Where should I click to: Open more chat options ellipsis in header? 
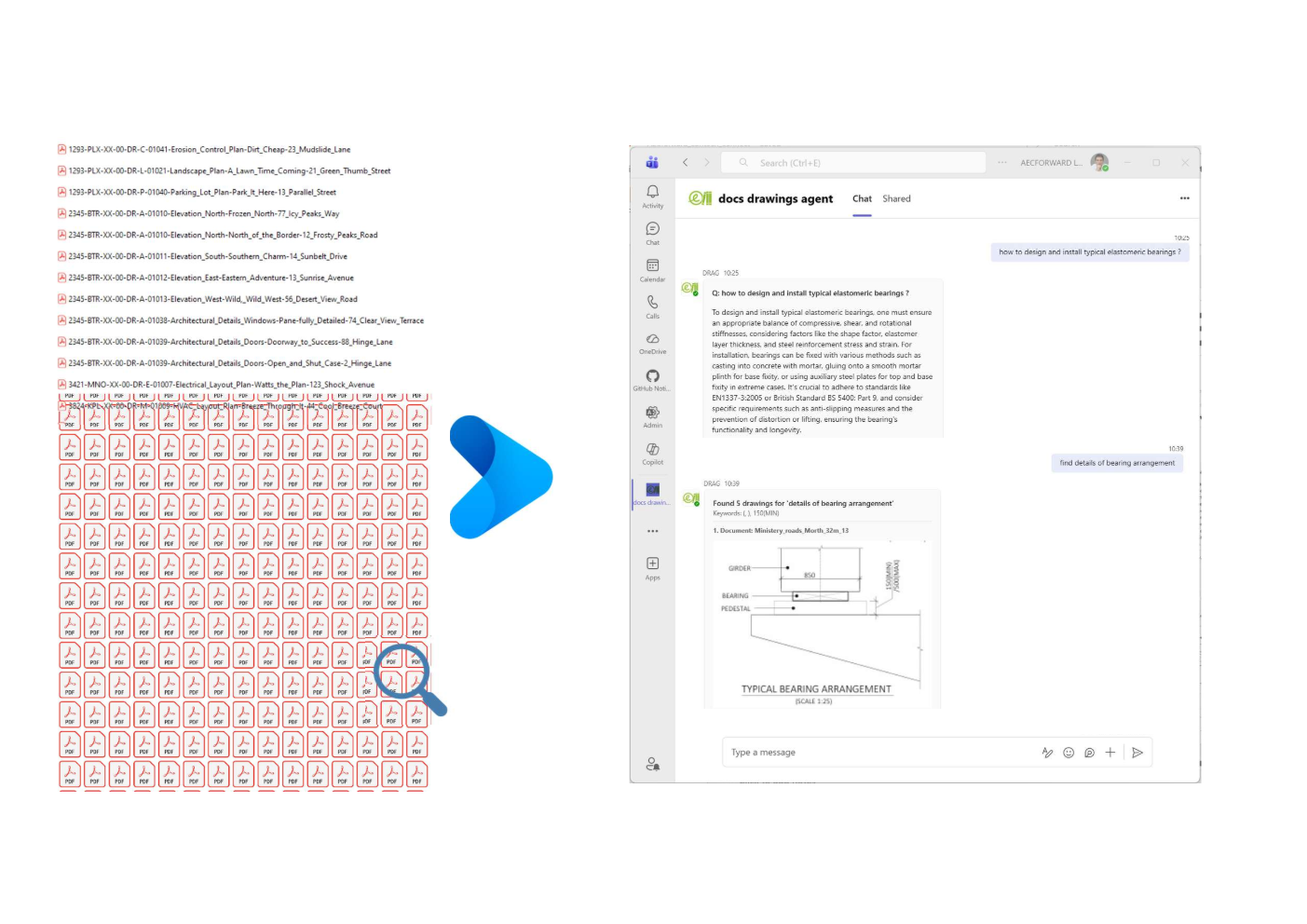(1184, 197)
